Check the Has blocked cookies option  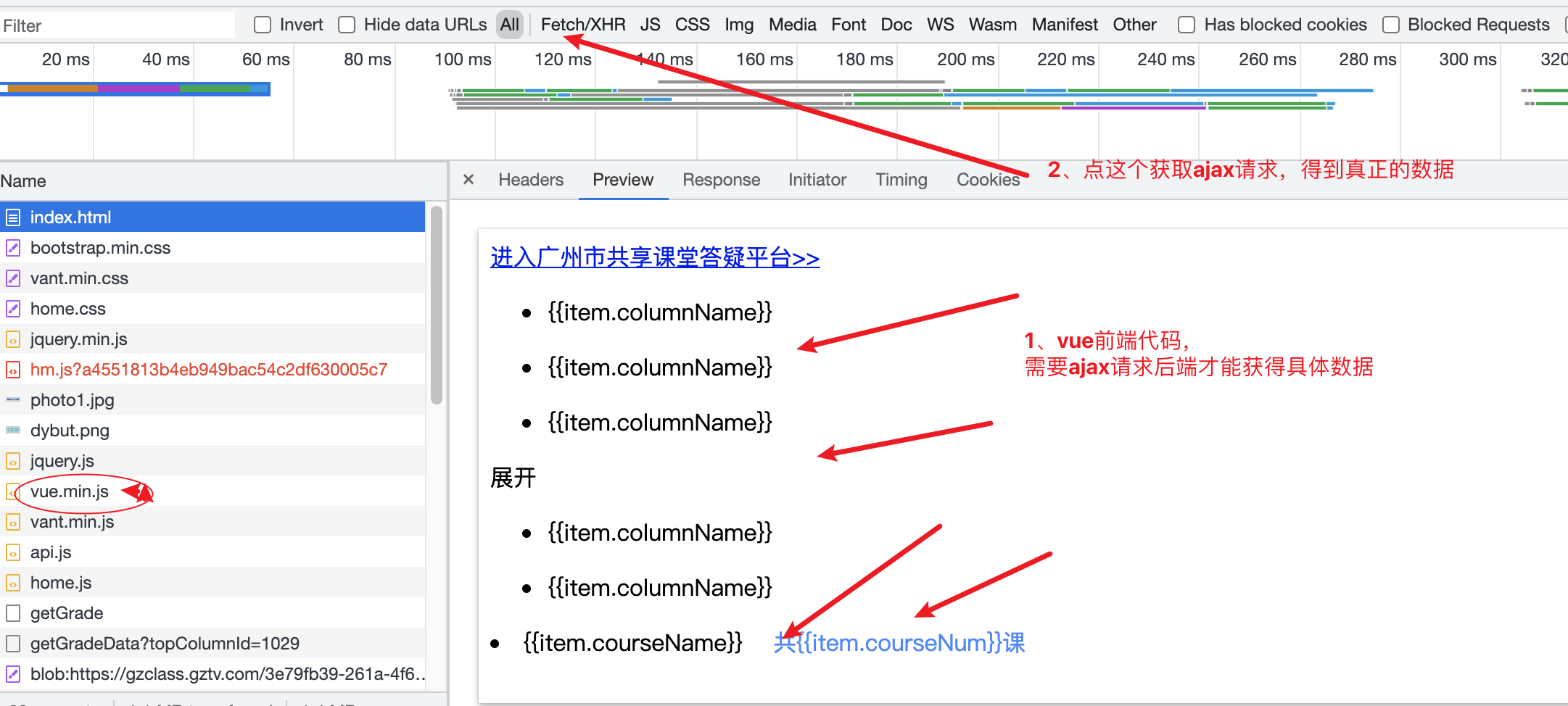point(1187,25)
